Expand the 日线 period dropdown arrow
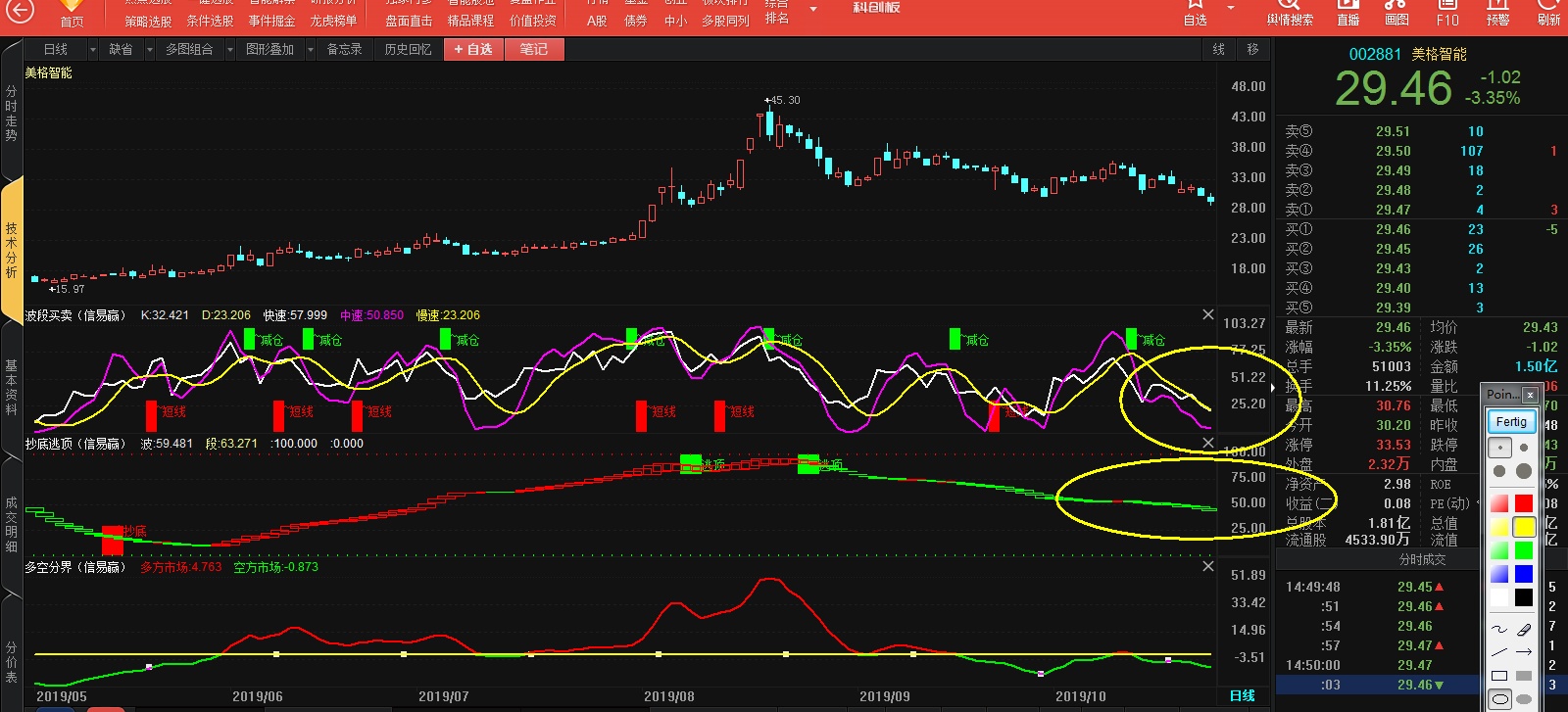 click(x=93, y=49)
